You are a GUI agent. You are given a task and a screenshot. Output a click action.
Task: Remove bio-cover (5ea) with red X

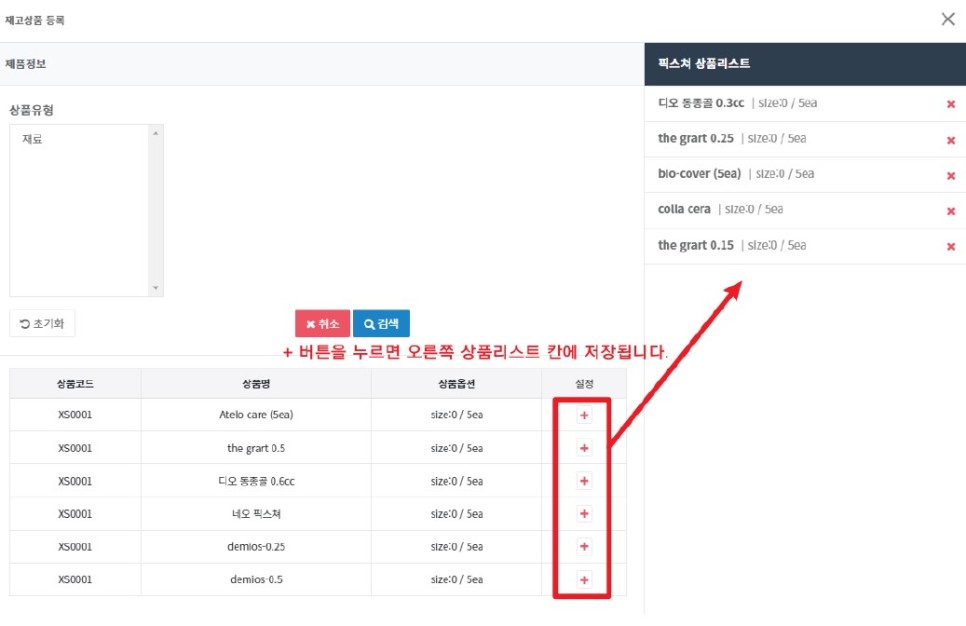[950, 175]
